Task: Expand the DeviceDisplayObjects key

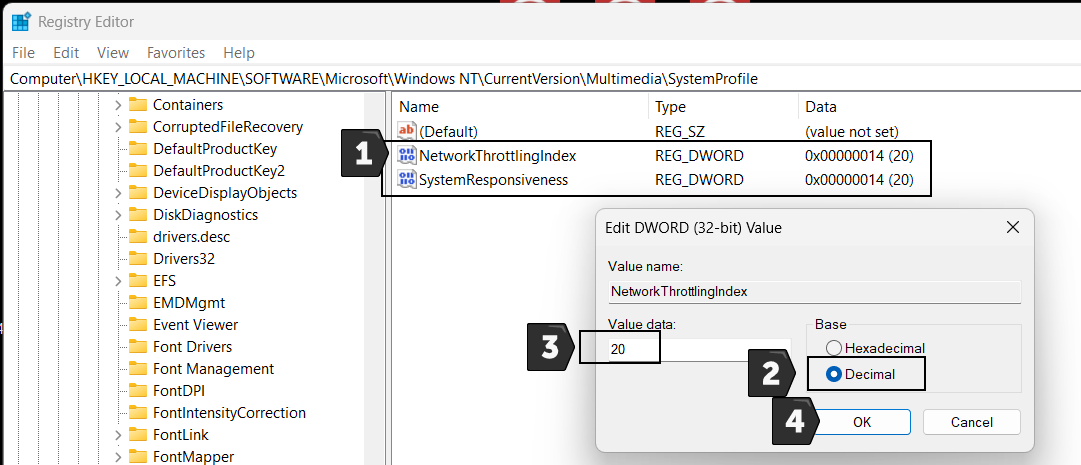Action: click(x=118, y=192)
